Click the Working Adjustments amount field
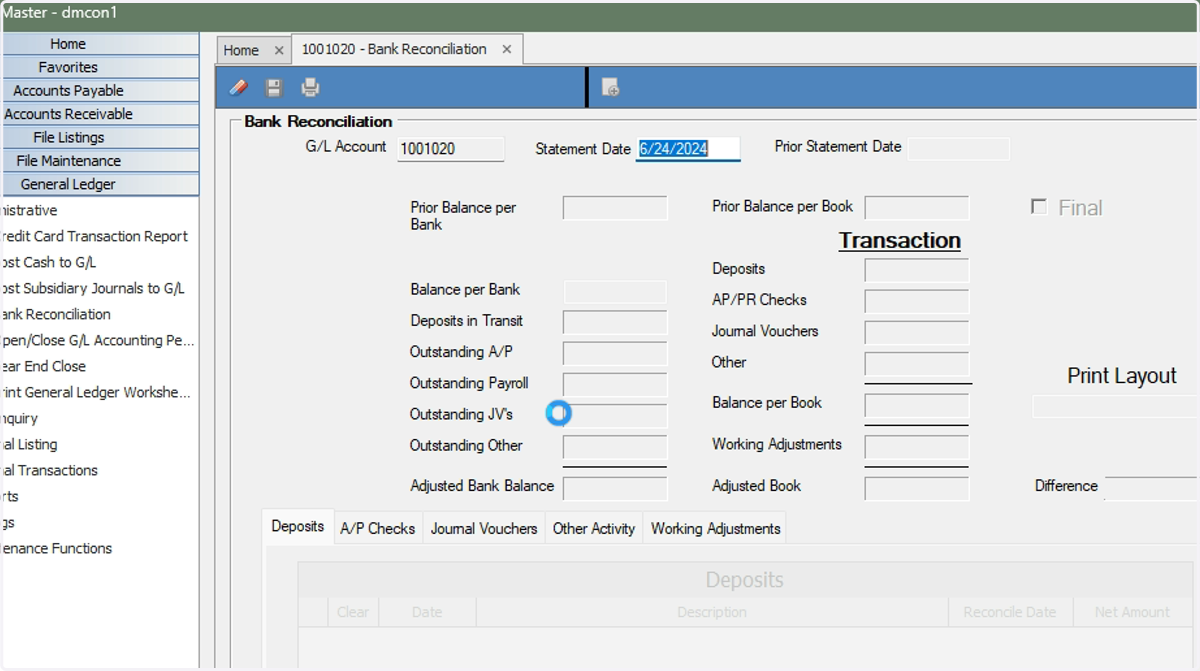This screenshot has width=1200, height=671. 917,446
